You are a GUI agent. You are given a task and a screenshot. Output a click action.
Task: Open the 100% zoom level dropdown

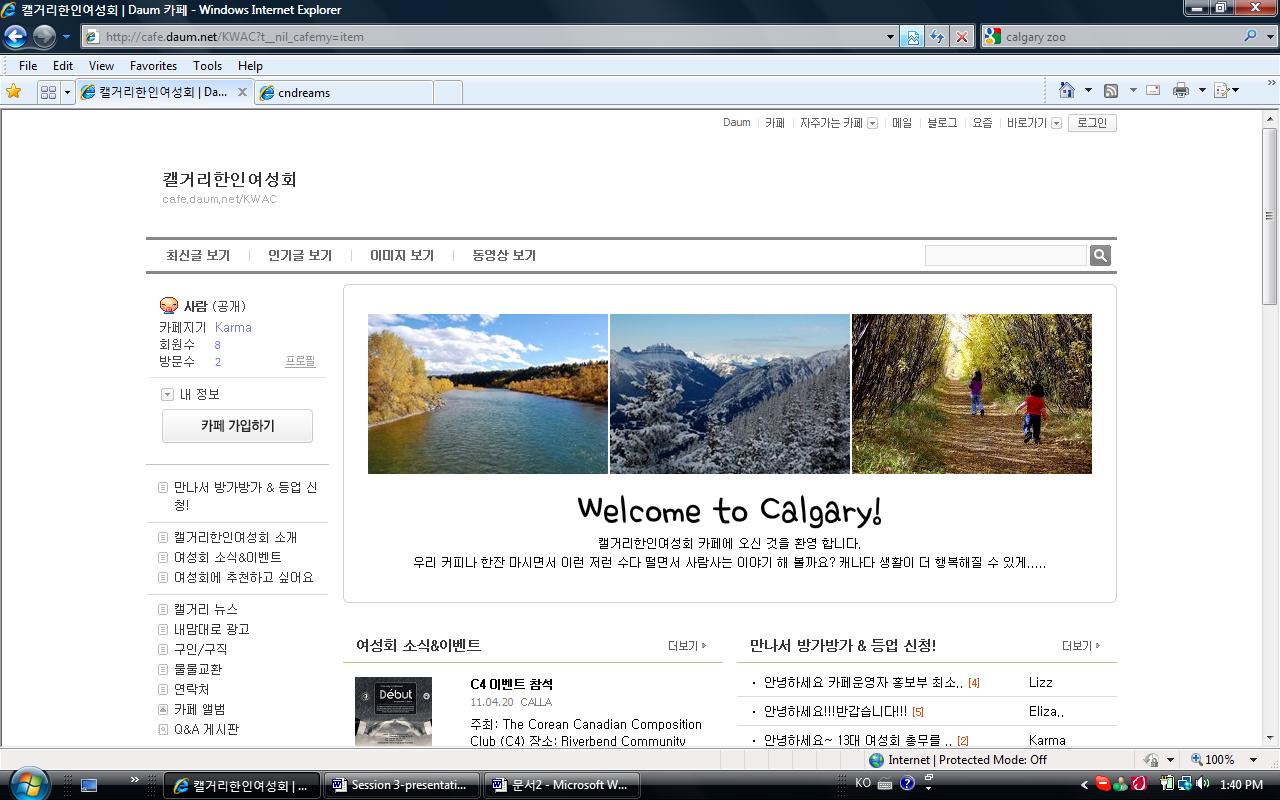(x=1252, y=760)
